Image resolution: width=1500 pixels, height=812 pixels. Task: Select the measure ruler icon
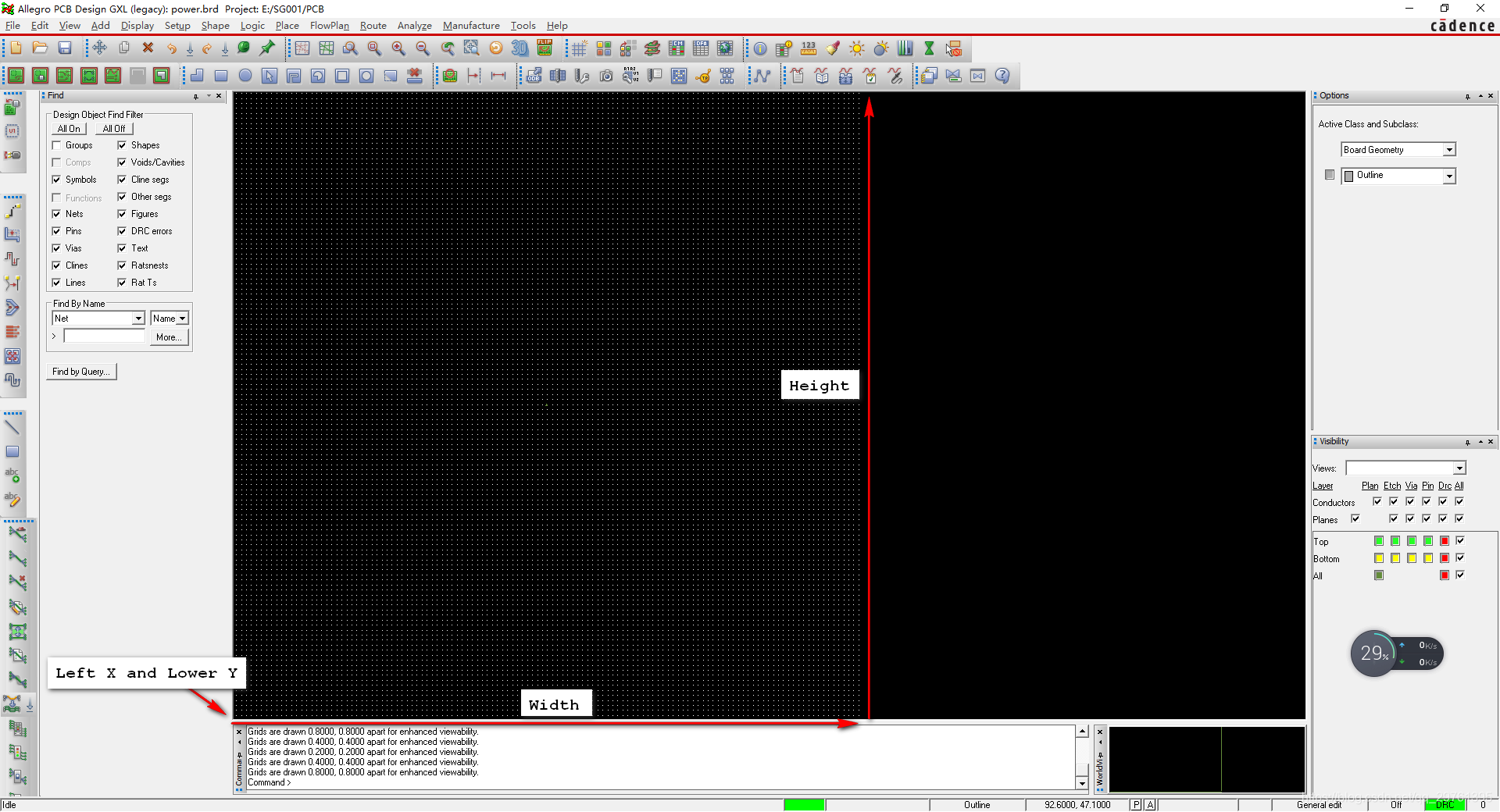pos(809,48)
